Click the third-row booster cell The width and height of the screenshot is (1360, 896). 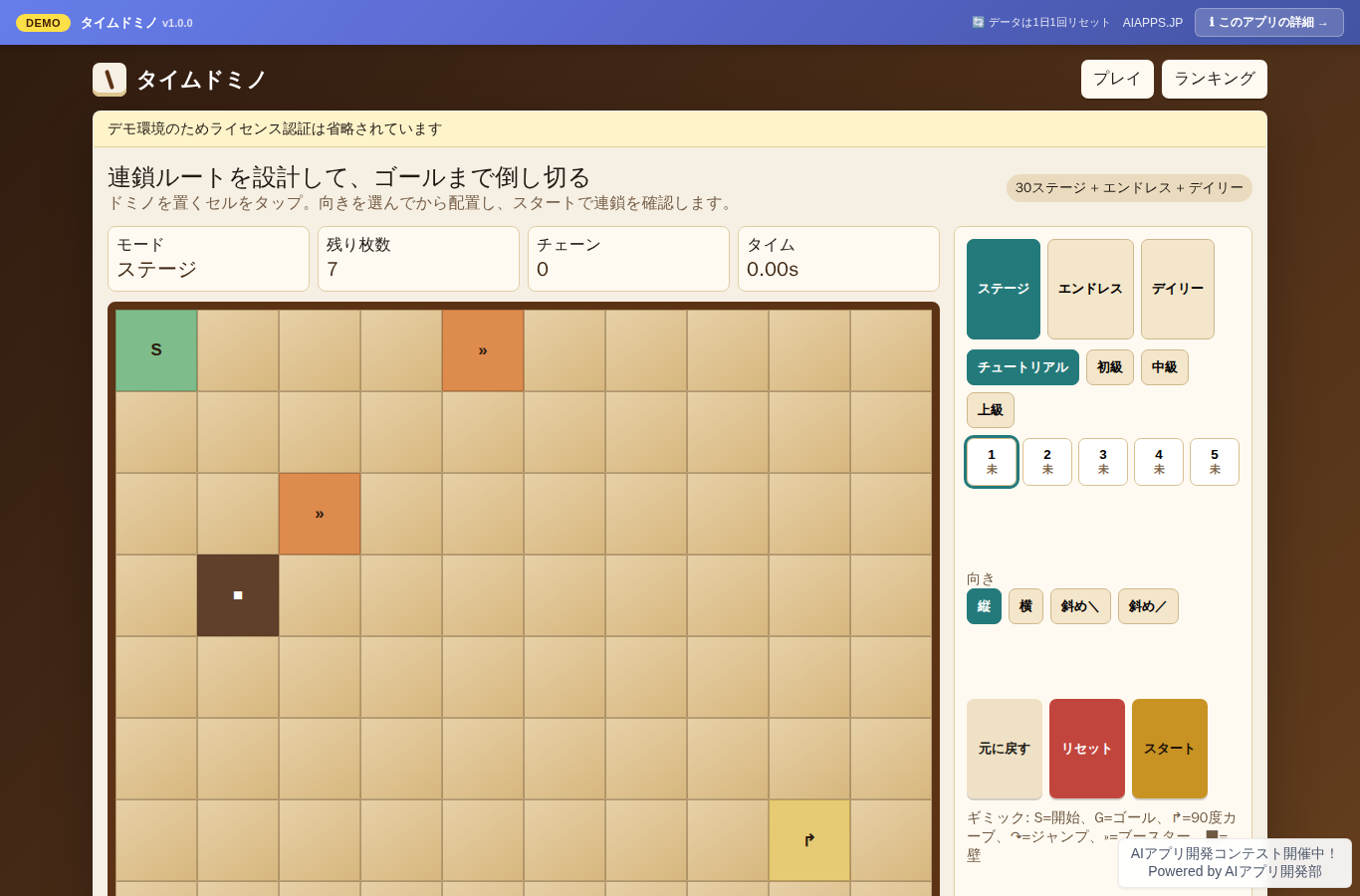(320, 514)
